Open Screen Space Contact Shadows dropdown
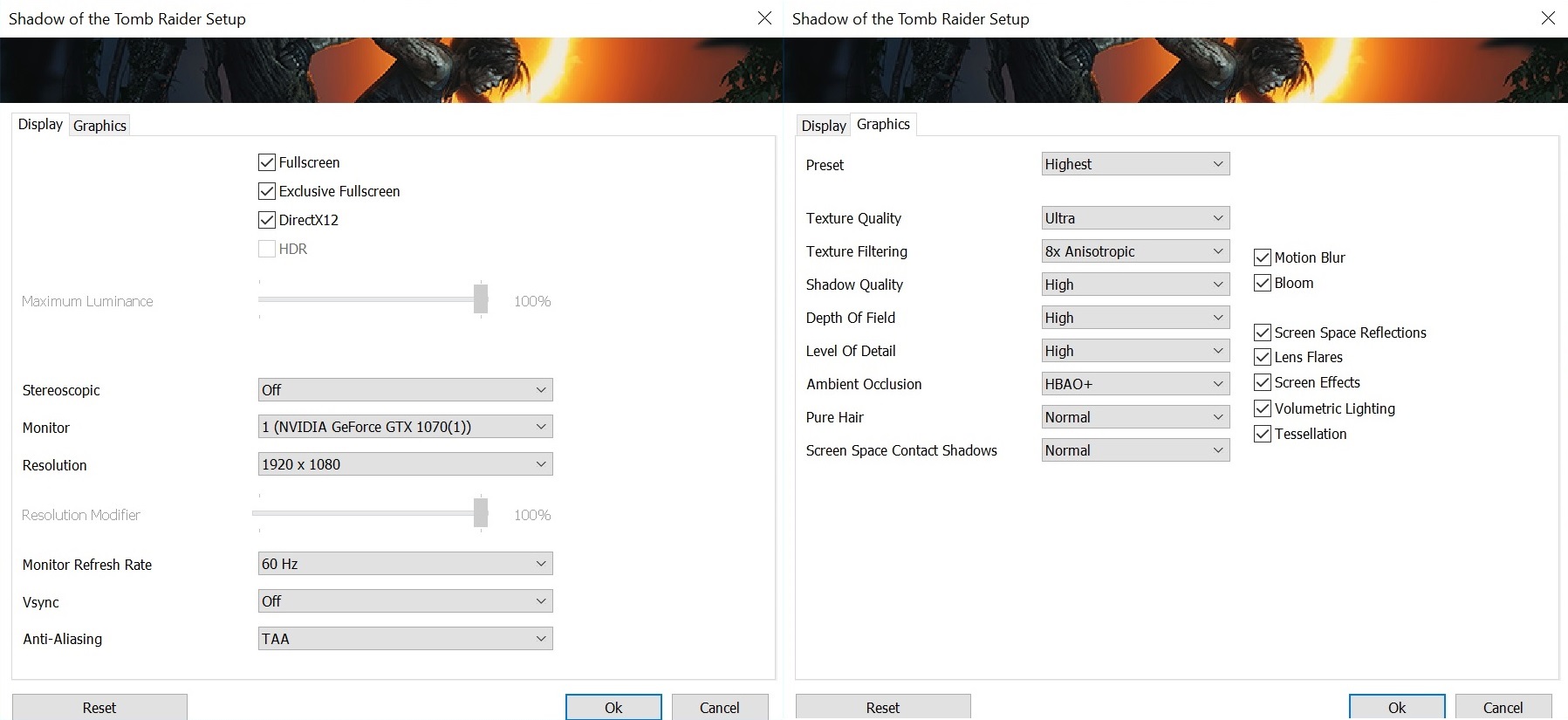The width and height of the screenshot is (1568, 720). pos(1135,450)
